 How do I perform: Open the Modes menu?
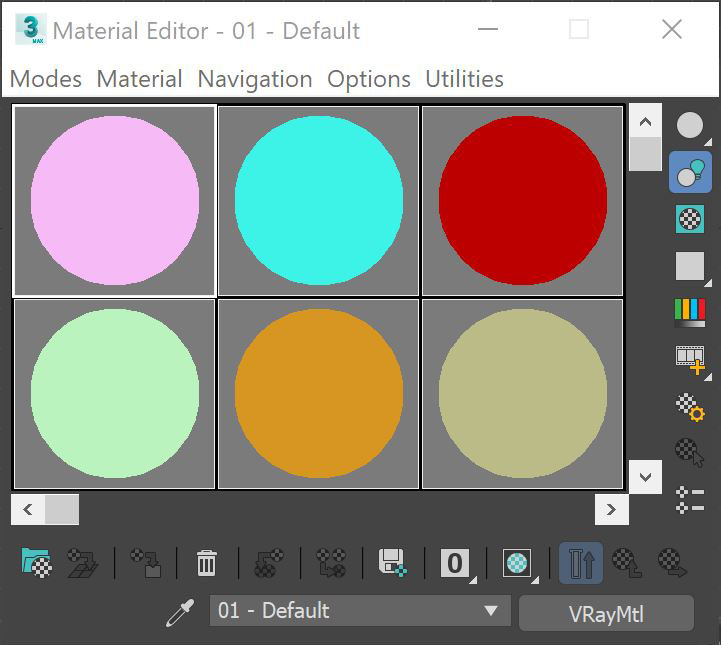(46, 79)
